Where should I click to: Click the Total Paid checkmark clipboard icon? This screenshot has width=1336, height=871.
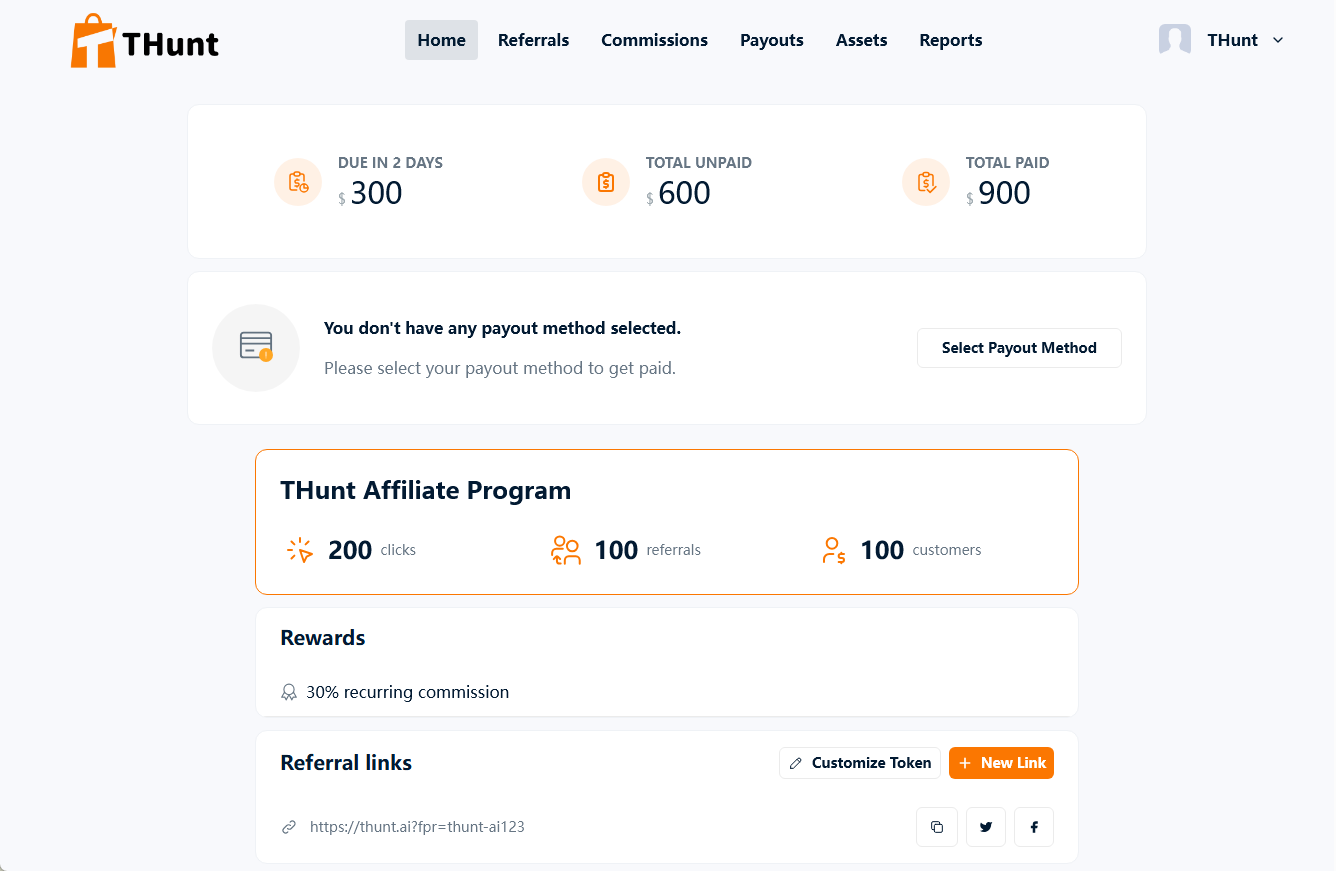click(x=926, y=182)
